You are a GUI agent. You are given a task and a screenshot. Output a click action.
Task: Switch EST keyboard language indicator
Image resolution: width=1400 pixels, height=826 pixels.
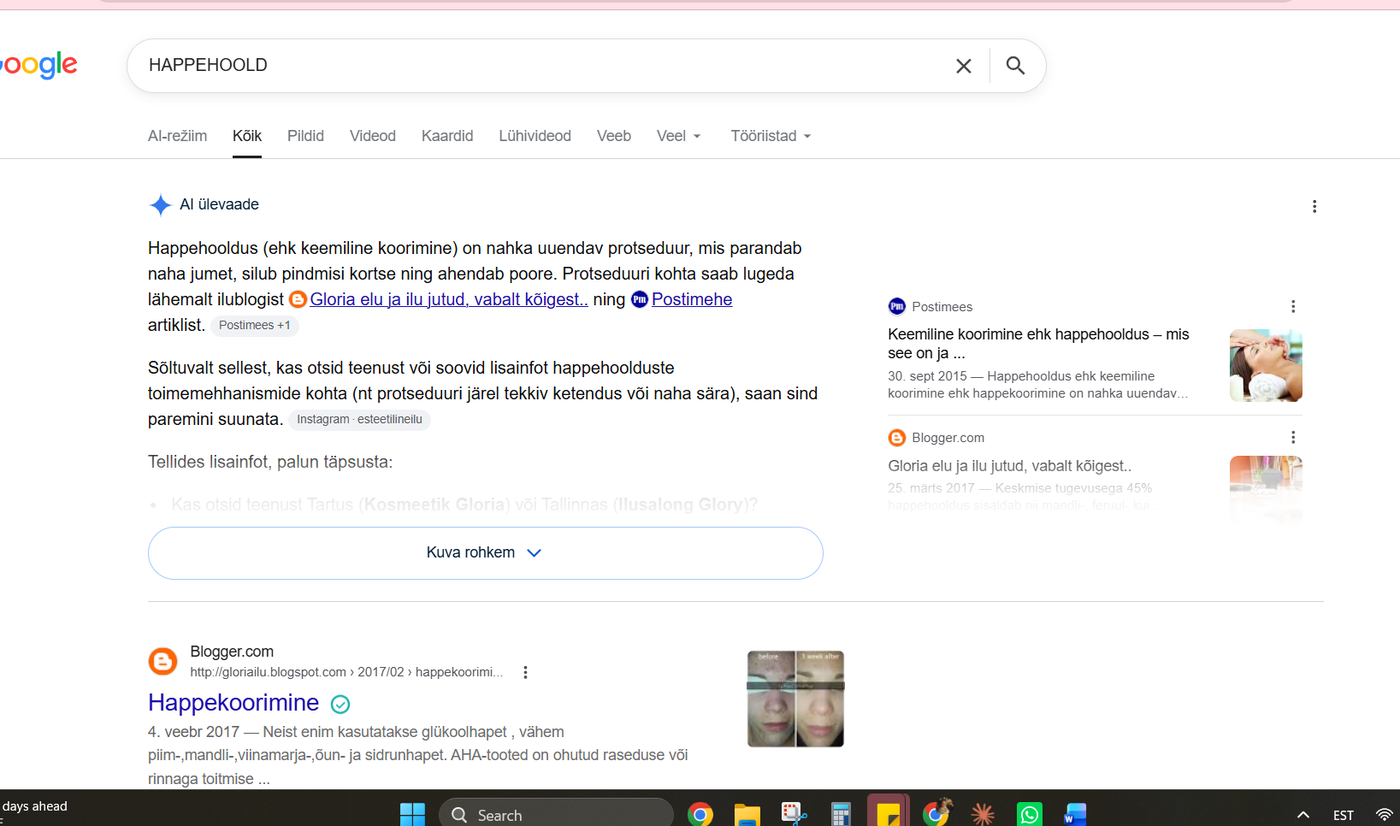(x=1343, y=815)
